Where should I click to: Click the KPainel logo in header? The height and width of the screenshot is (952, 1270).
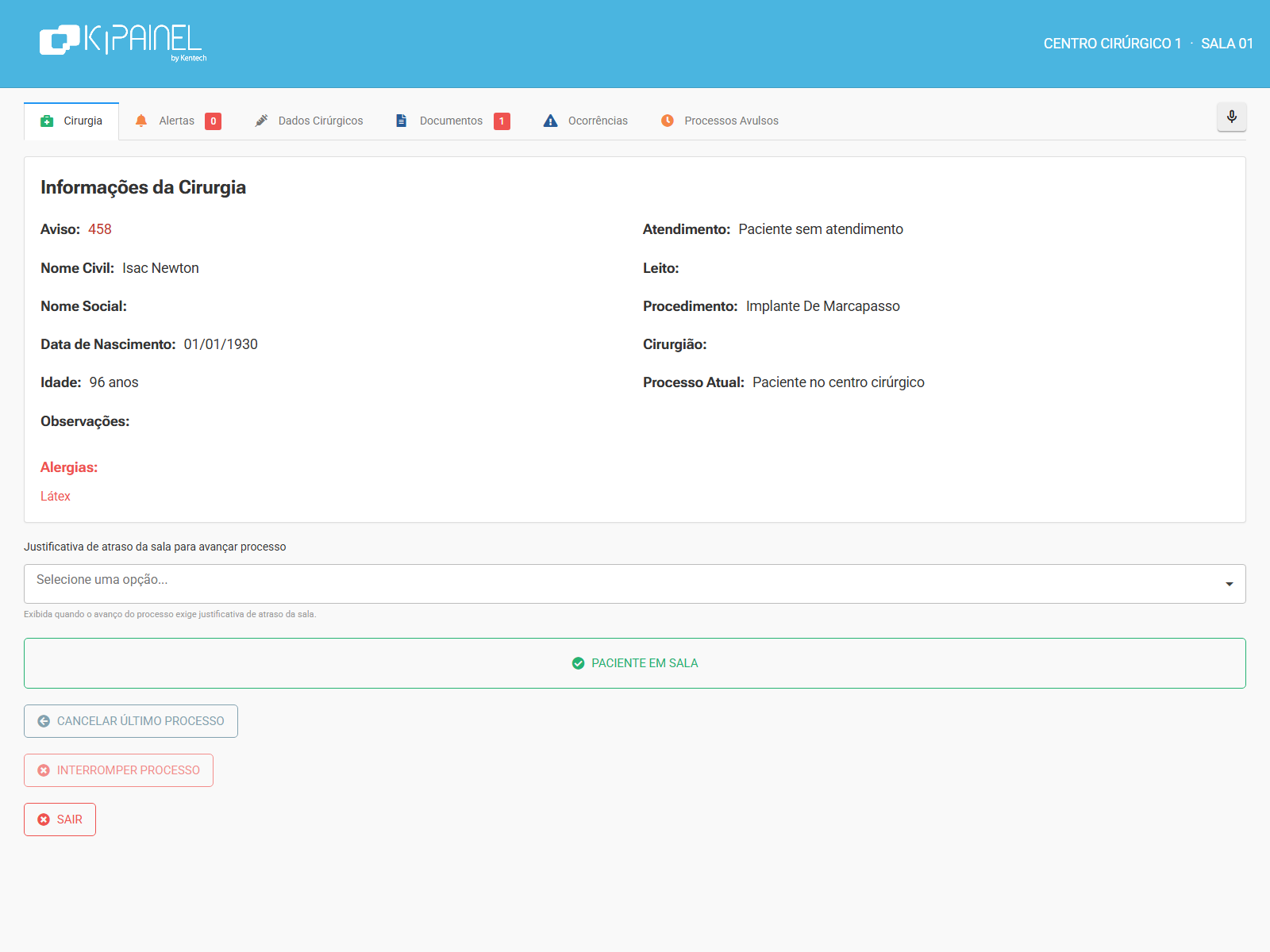[x=123, y=42]
